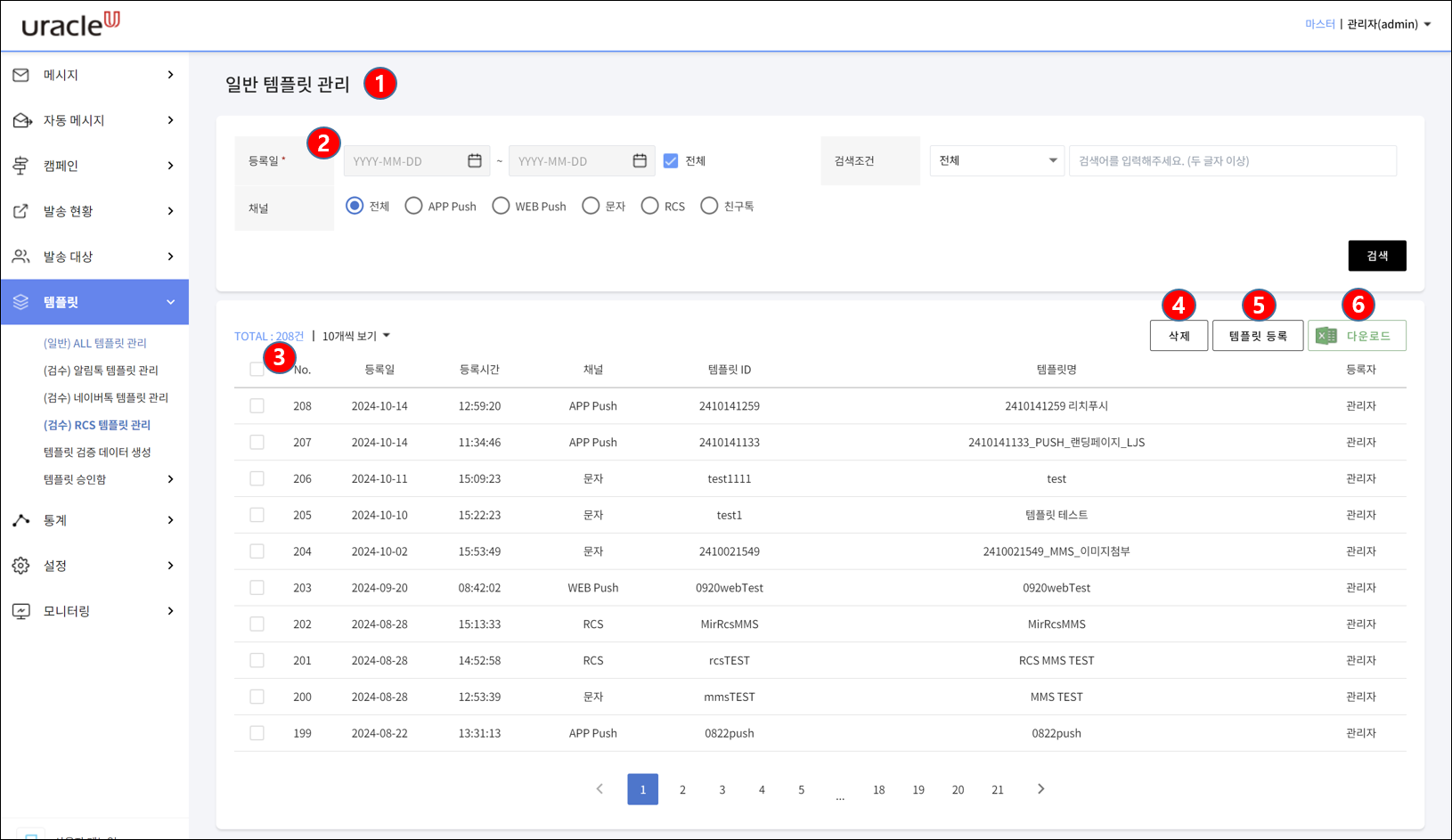Open the end date calendar picker
Screen dimensions: 1452x840
(640, 160)
